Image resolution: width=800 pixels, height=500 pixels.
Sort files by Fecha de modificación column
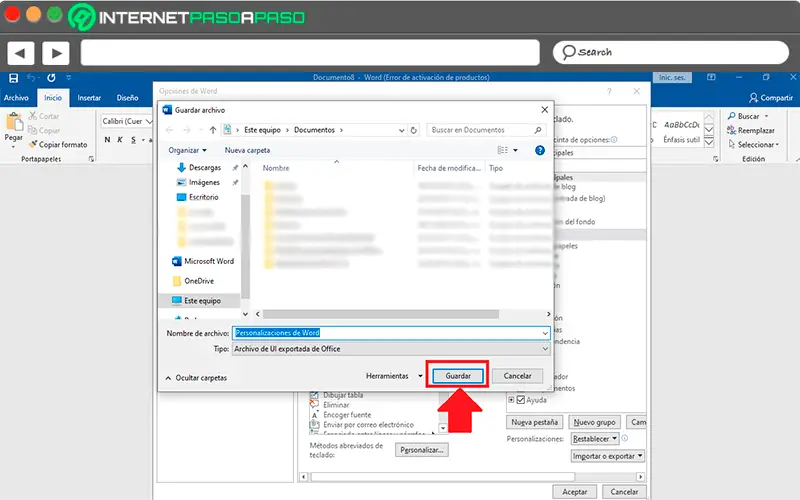(449, 168)
